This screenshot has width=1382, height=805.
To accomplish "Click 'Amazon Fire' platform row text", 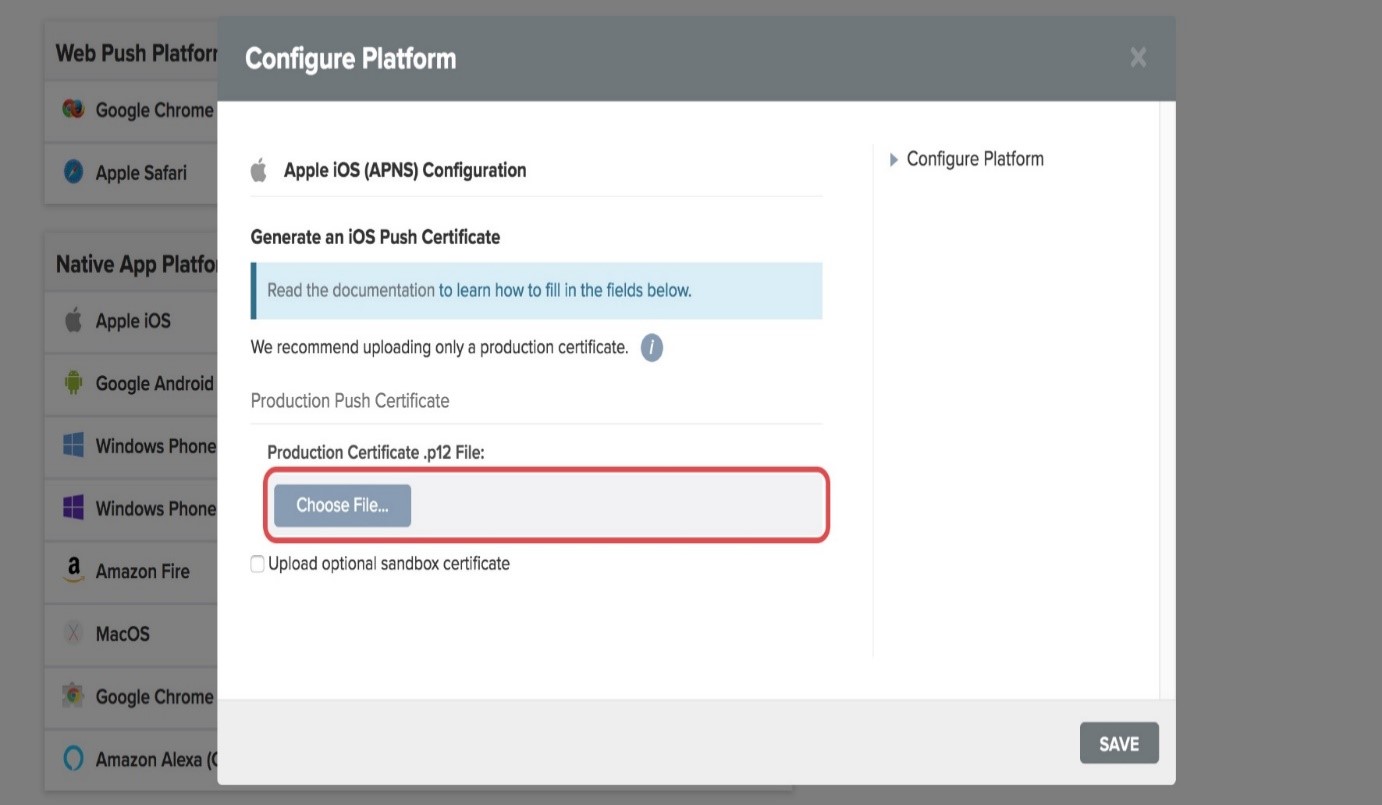I will coord(142,571).
